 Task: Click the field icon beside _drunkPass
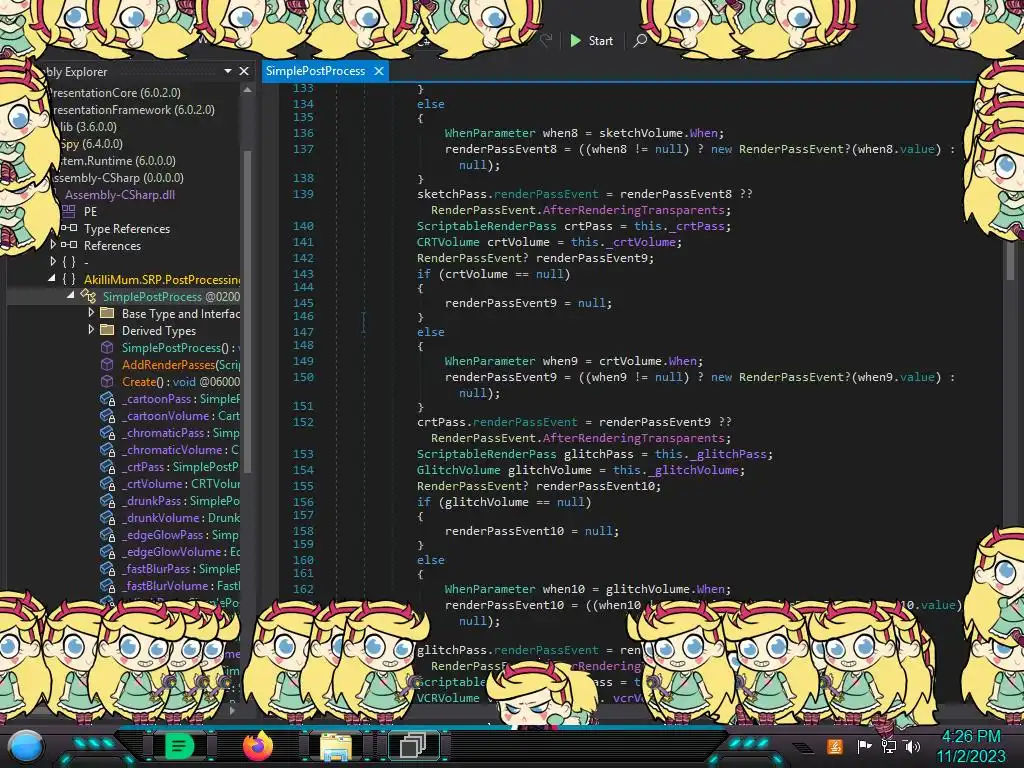pyautogui.click(x=108, y=500)
